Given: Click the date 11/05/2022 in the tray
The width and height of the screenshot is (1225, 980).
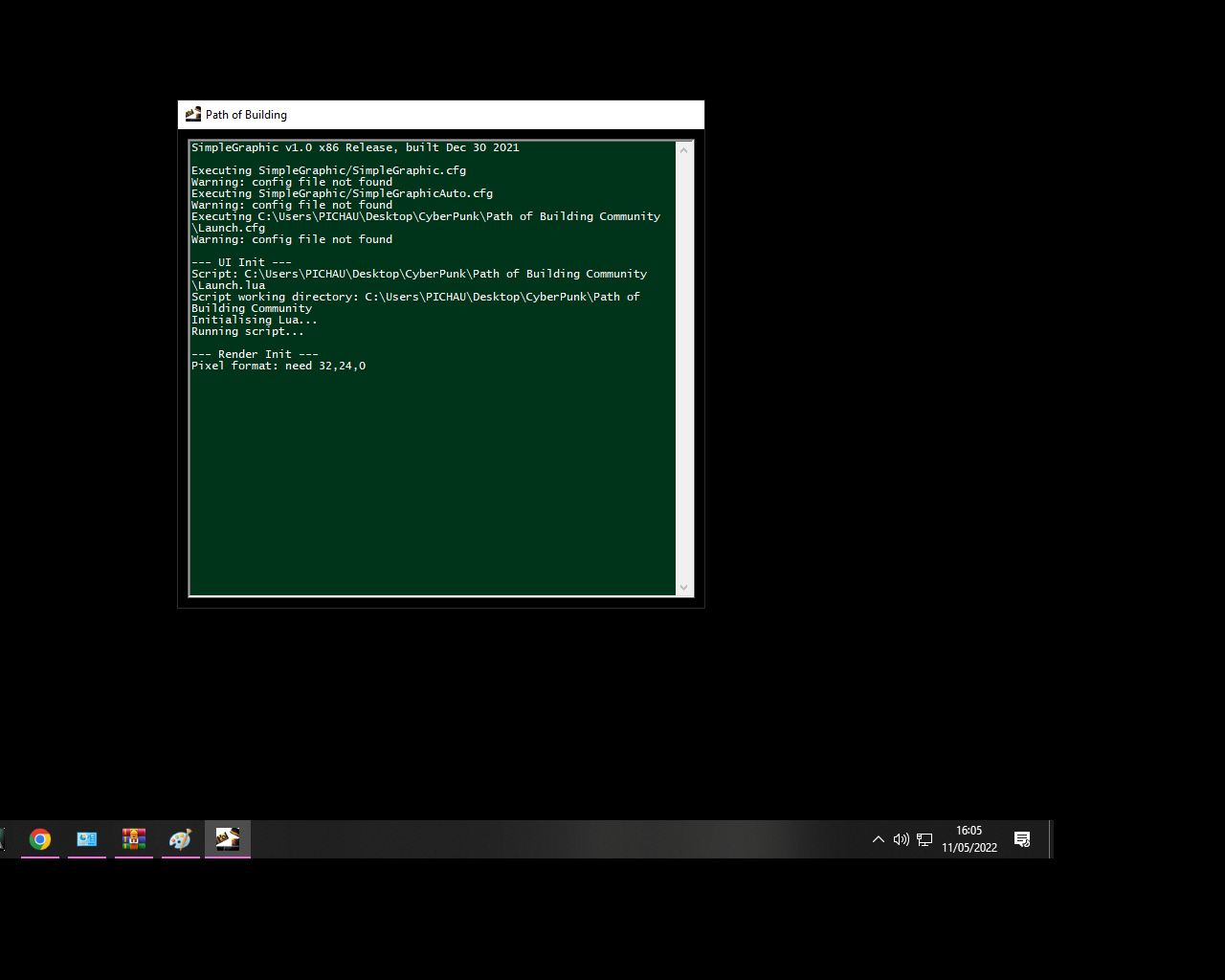Looking at the screenshot, I should [x=969, y=848].
